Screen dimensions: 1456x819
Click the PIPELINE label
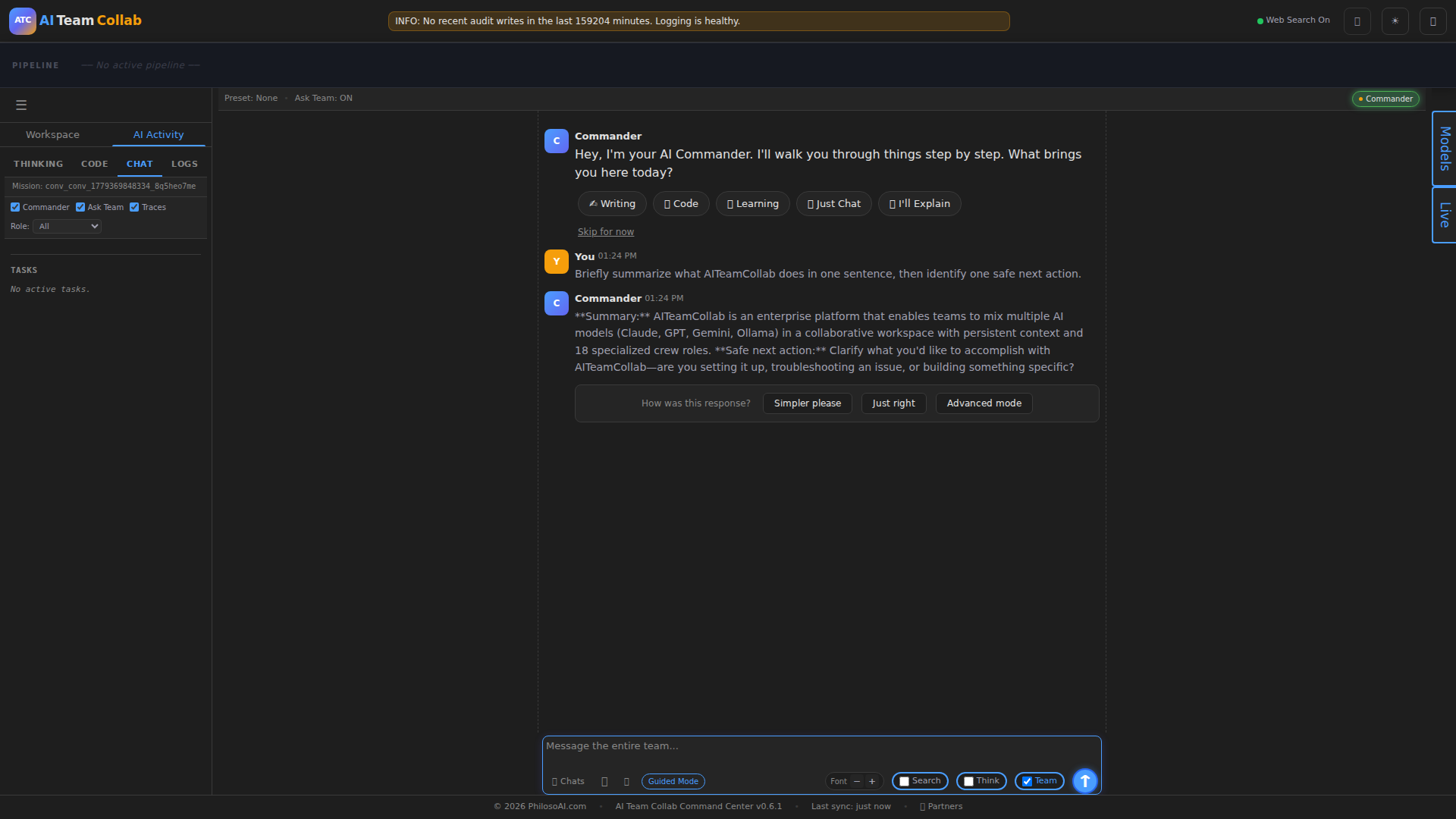tap(36, 66)
